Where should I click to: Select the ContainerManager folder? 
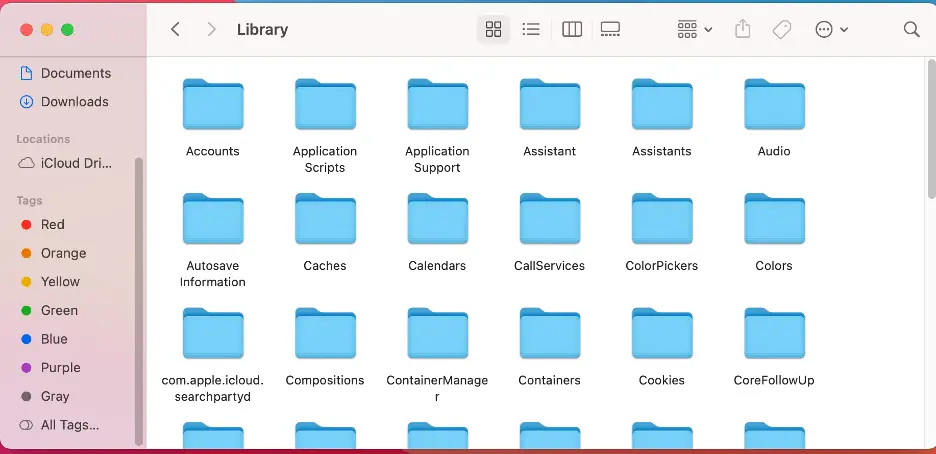(437, 355)
